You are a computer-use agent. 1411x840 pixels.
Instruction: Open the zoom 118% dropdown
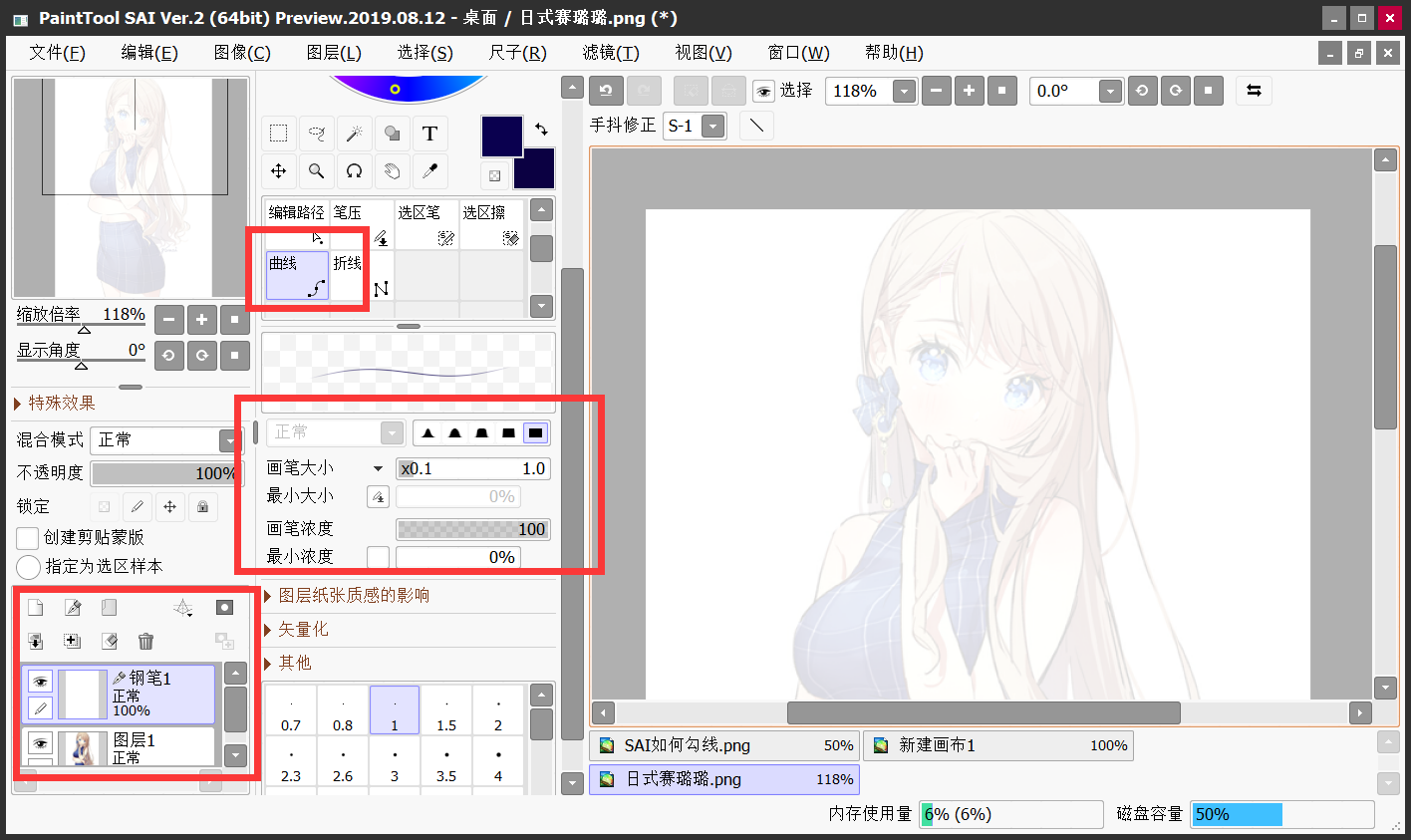[904, 92]
